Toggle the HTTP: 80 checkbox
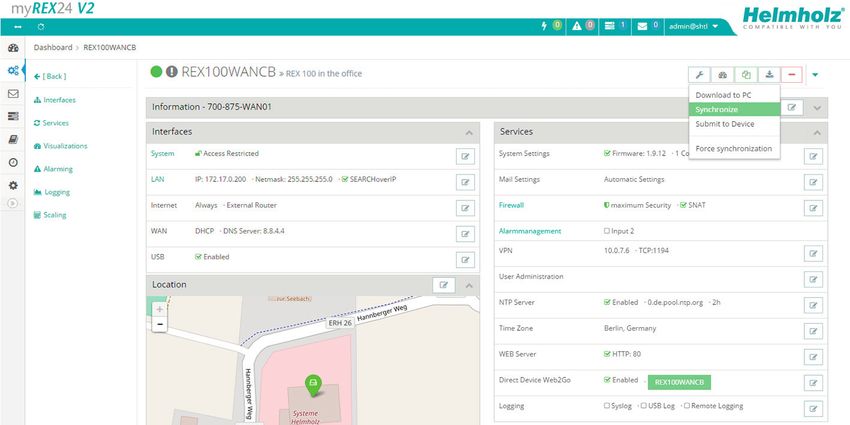 tap(607, 354)
